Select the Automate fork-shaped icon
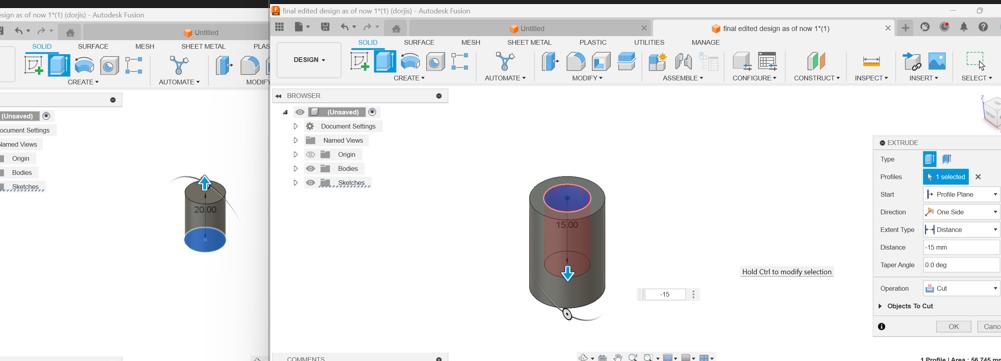1001x361 pixels. click(505, 61)
